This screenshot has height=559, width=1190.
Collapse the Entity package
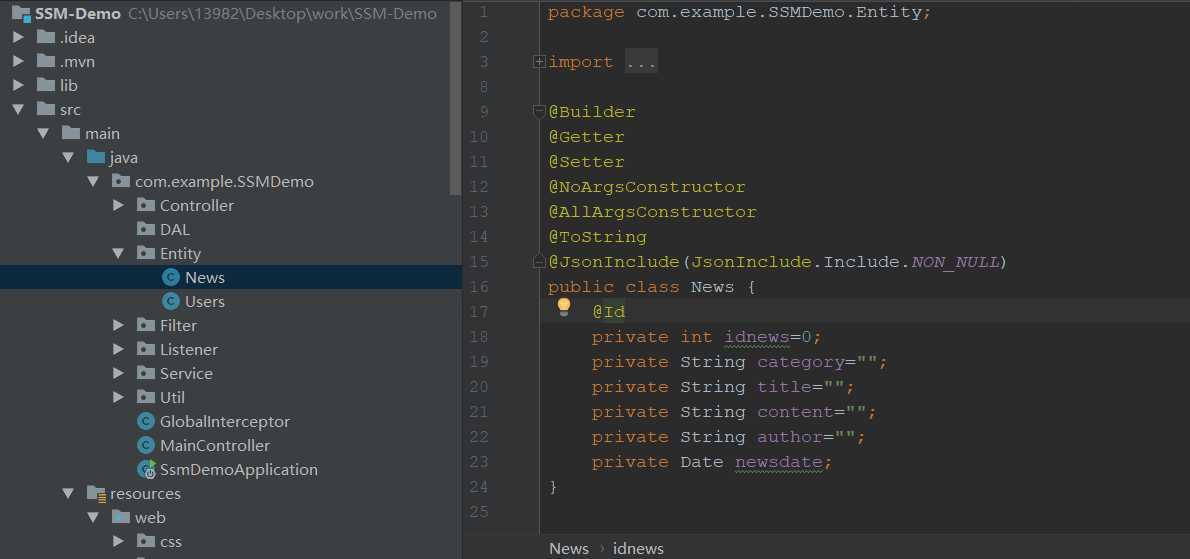118,253
